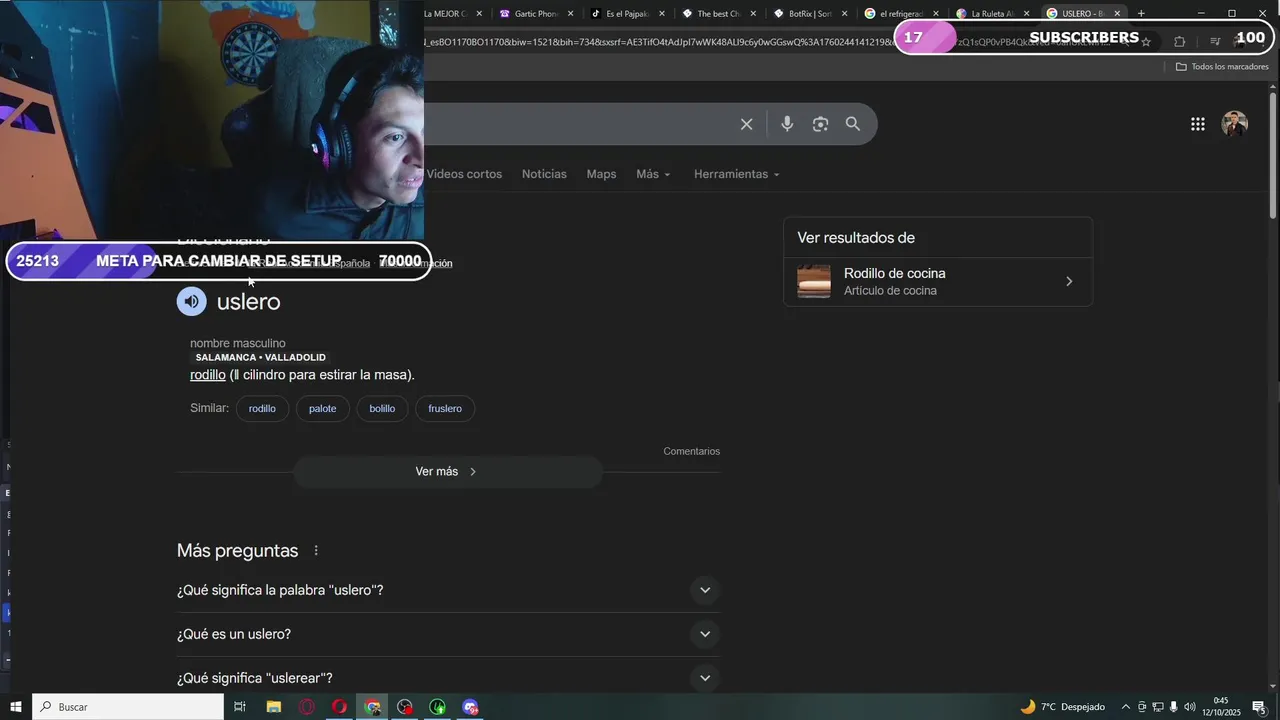Open the new tab plus button
The width and height of the screenshot is (1280, 720).
point(1141,13)
